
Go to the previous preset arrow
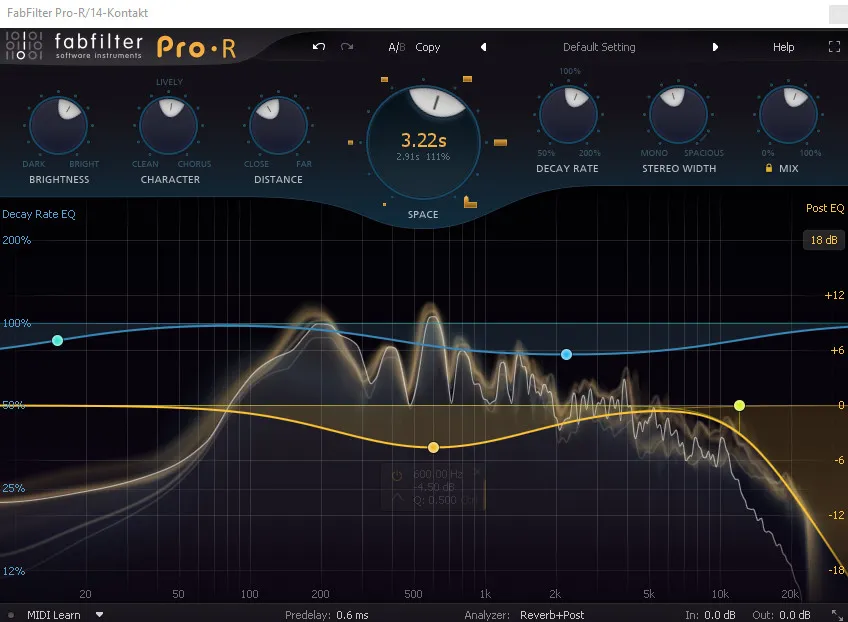484,47
